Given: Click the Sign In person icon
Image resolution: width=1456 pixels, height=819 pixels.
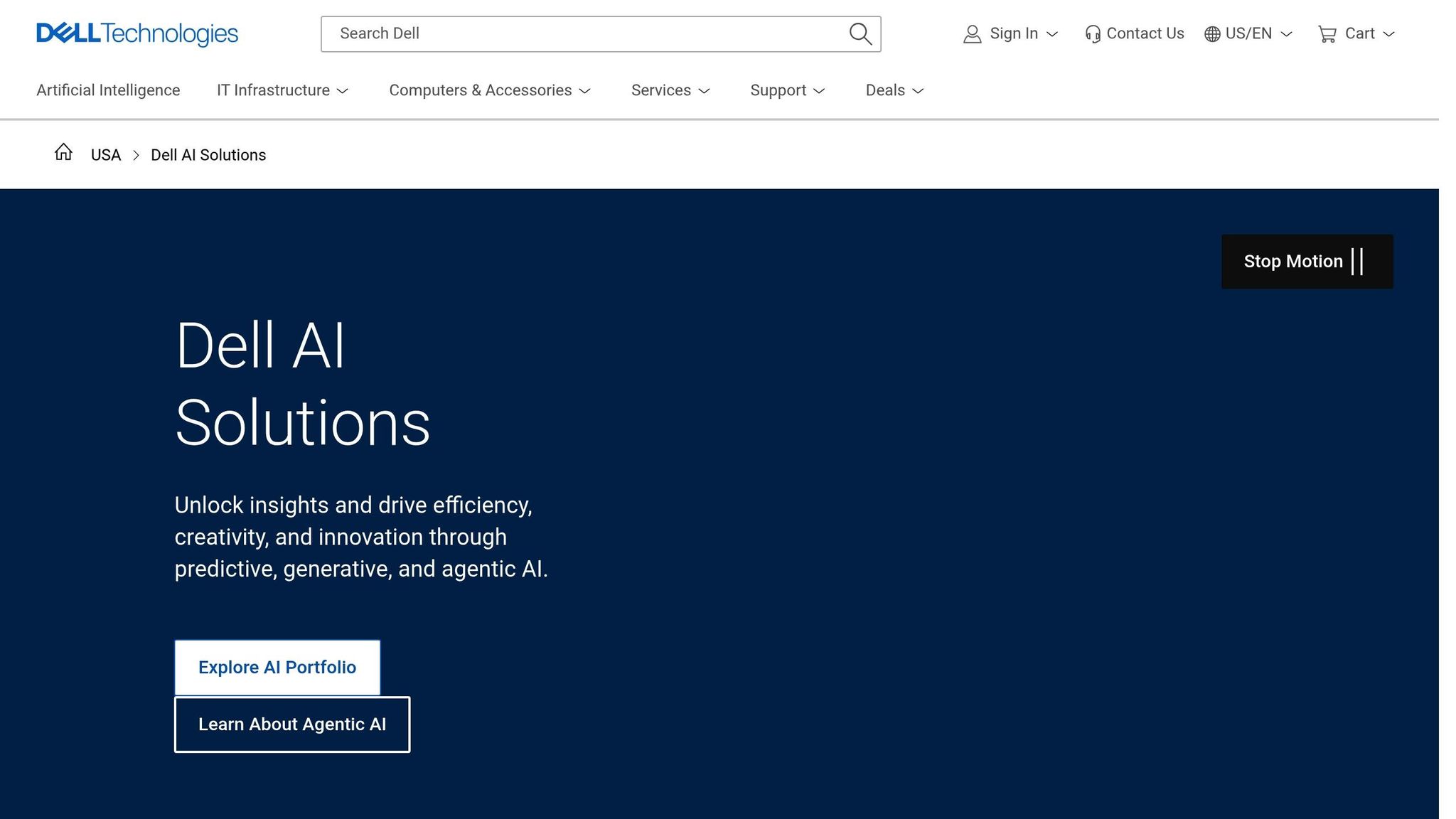Looking at the screenshot, I should click(x=972, y=34).
